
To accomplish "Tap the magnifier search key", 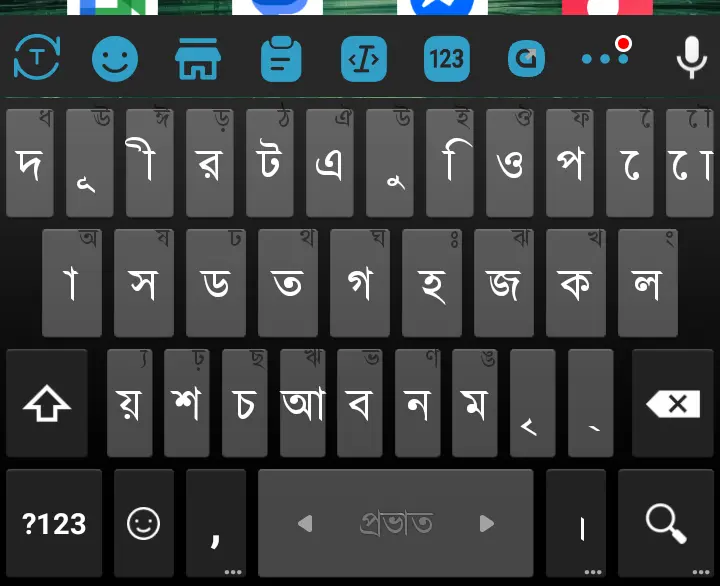I will [x=666, y=523].
